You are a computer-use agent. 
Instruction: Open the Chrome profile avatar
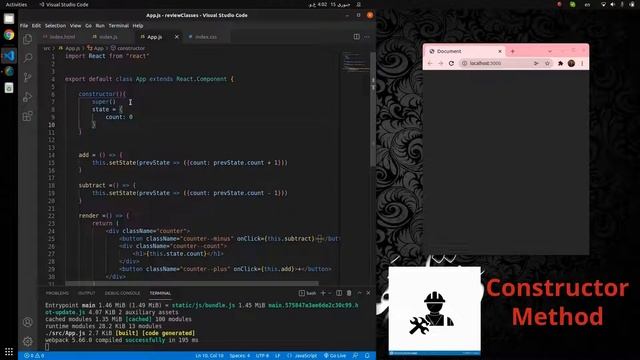(571, 63)
